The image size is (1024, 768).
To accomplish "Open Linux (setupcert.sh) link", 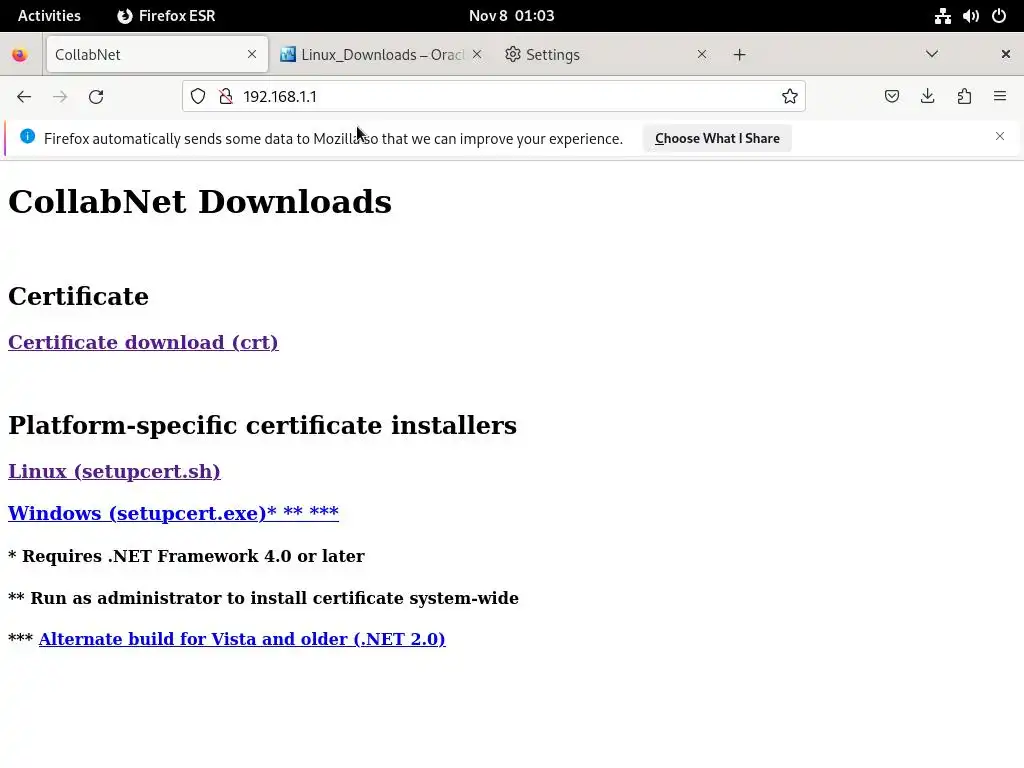I will tap(114, 472).
